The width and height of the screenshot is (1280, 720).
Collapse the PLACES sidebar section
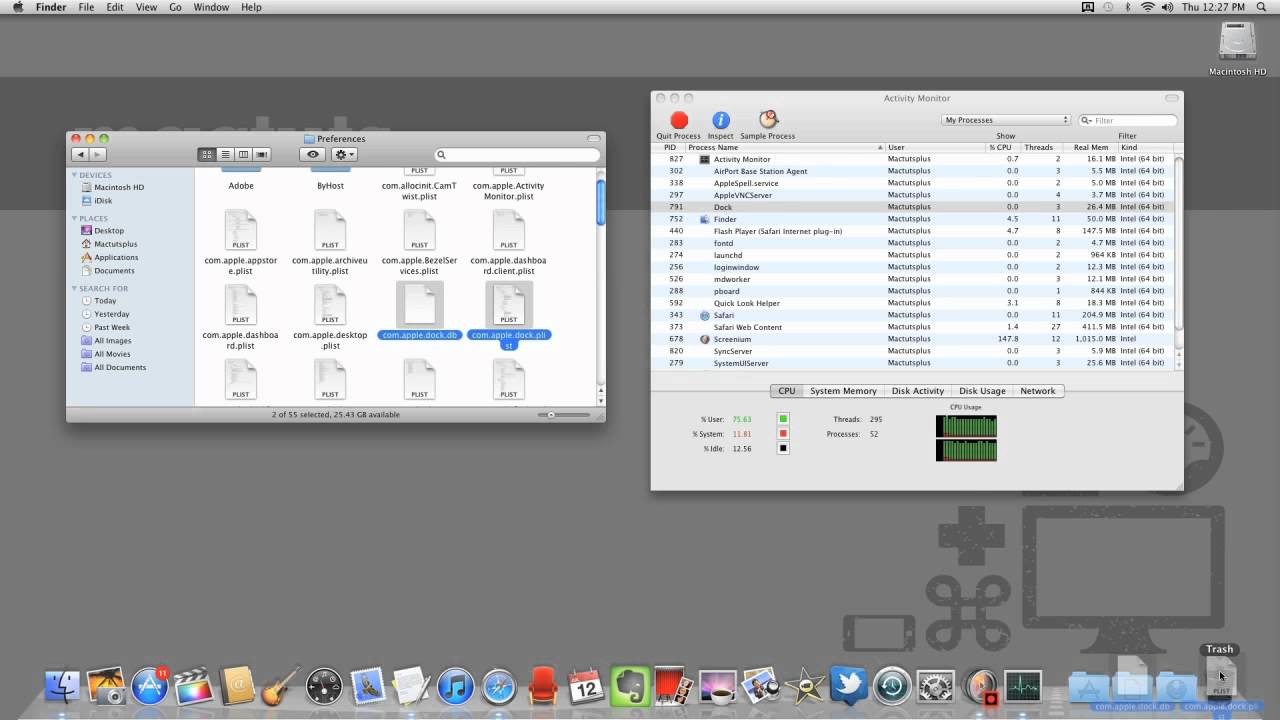(75, 218)
